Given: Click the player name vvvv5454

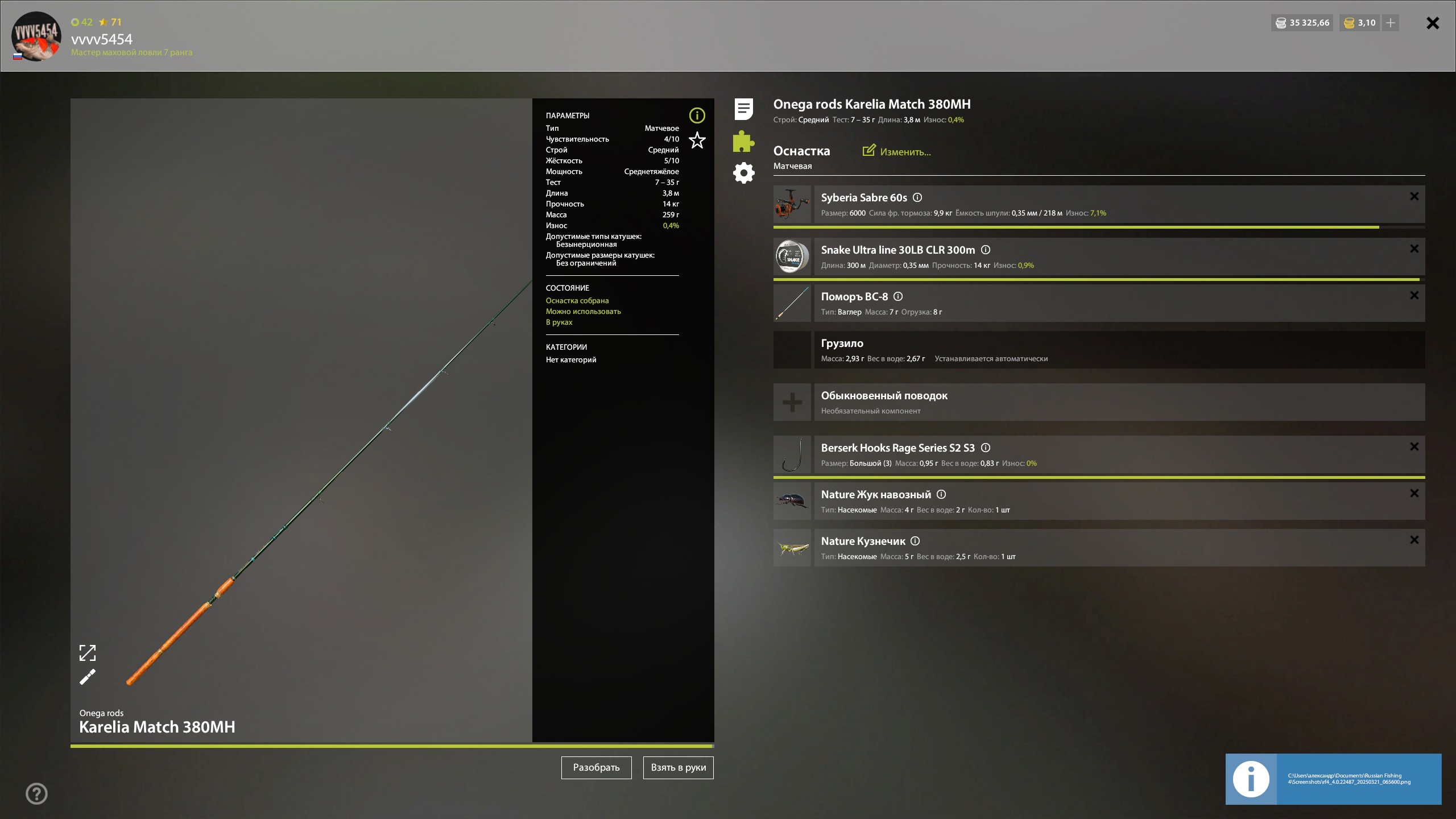Looking at the screenshot, I should click(x=101, y=39).
